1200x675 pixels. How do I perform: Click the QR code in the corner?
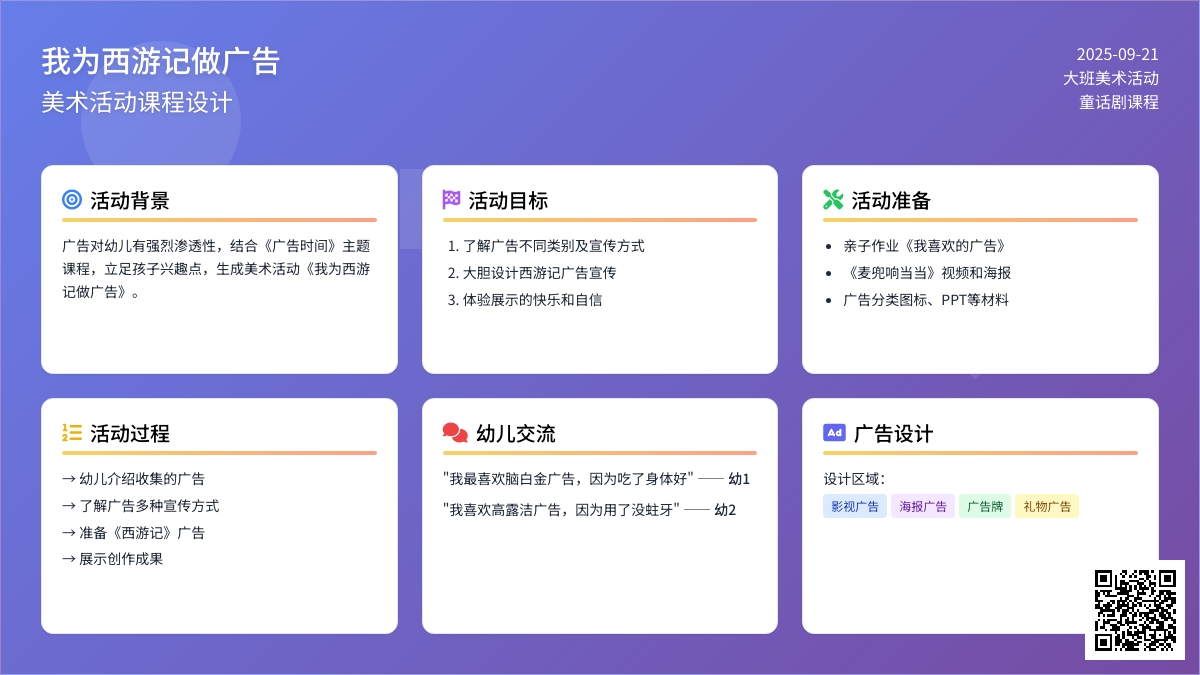[1134, 609]
